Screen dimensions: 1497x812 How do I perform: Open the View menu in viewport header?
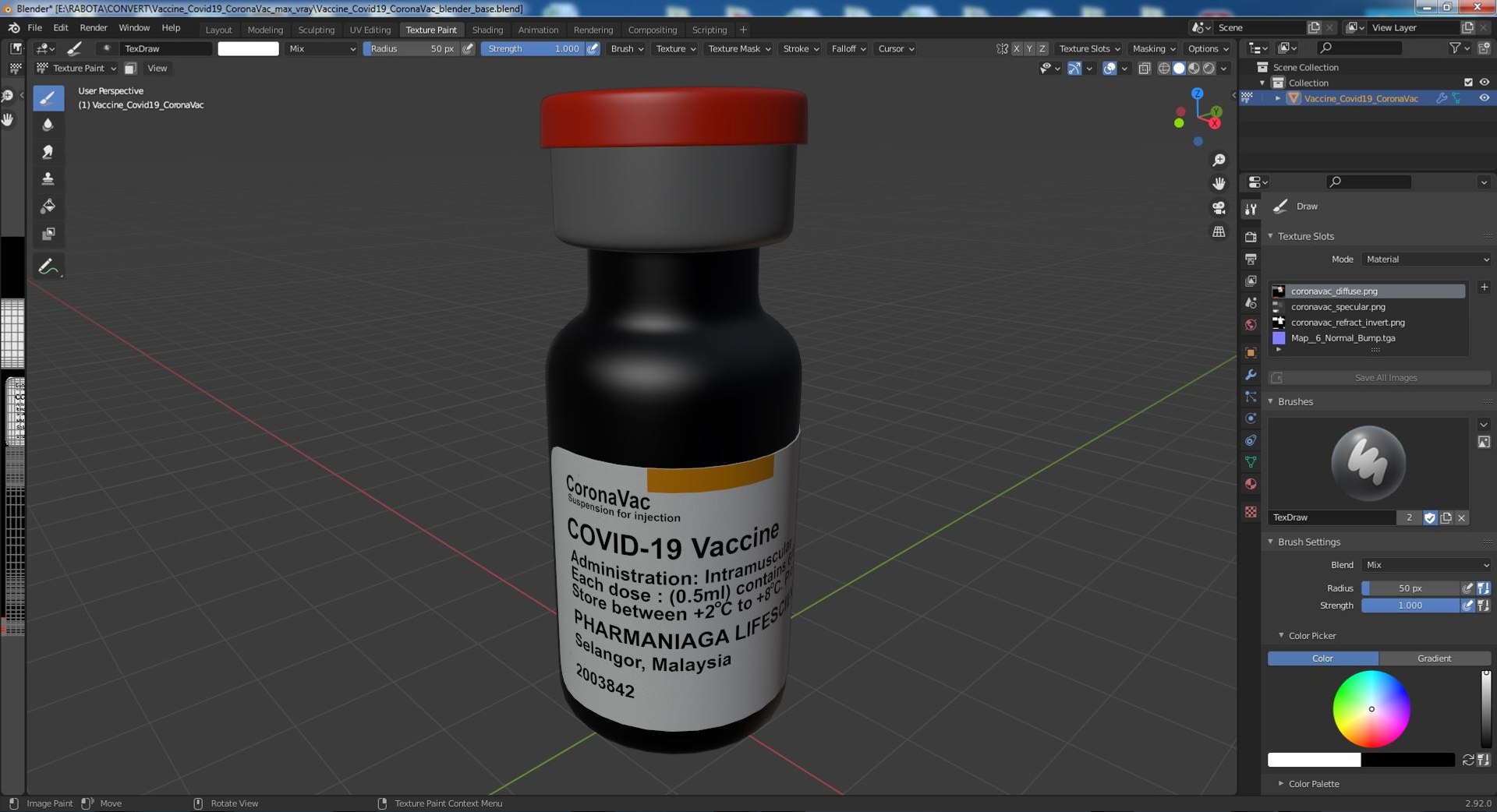point(157,69)
